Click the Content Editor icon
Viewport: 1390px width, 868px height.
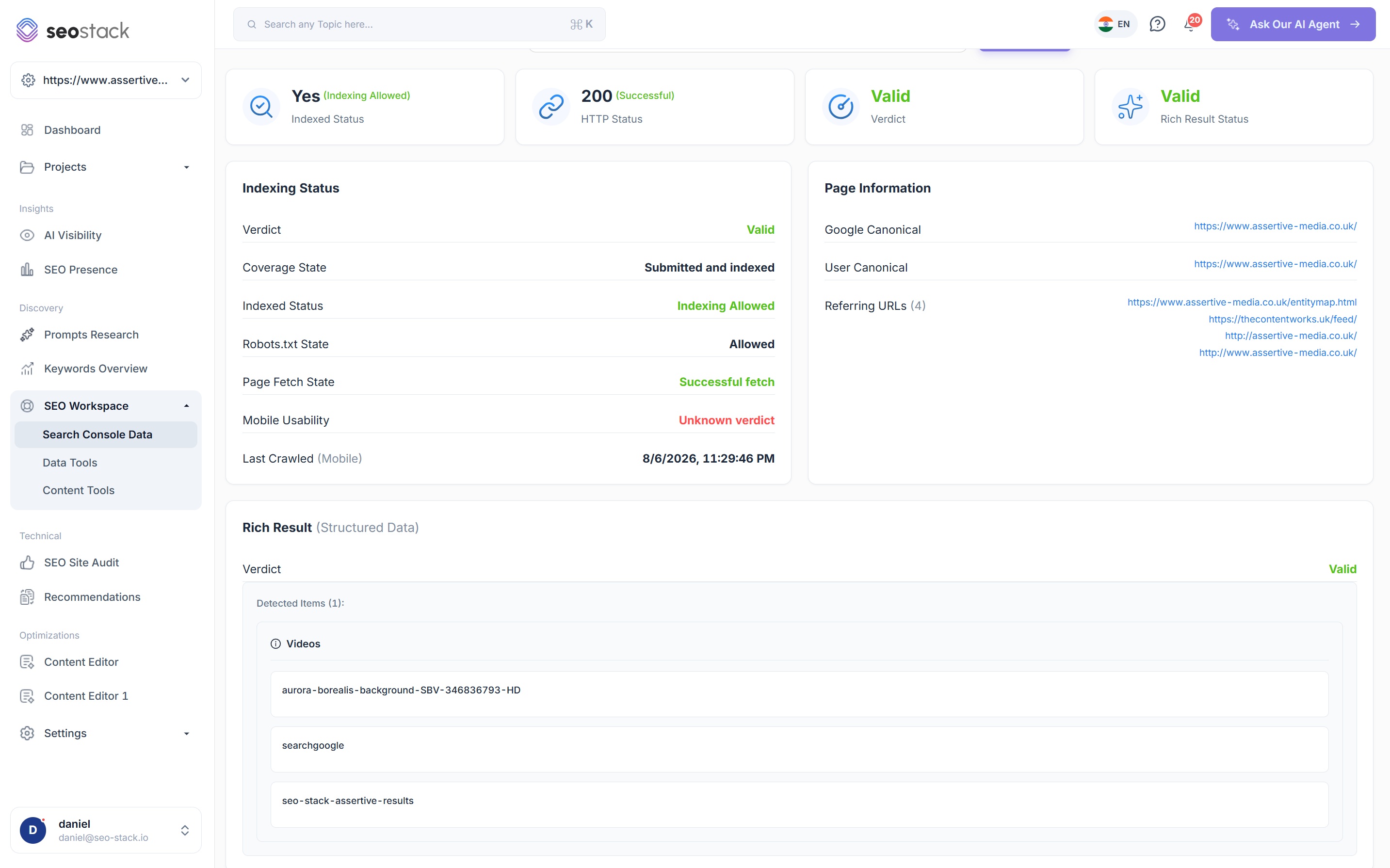tap(27, 662)
